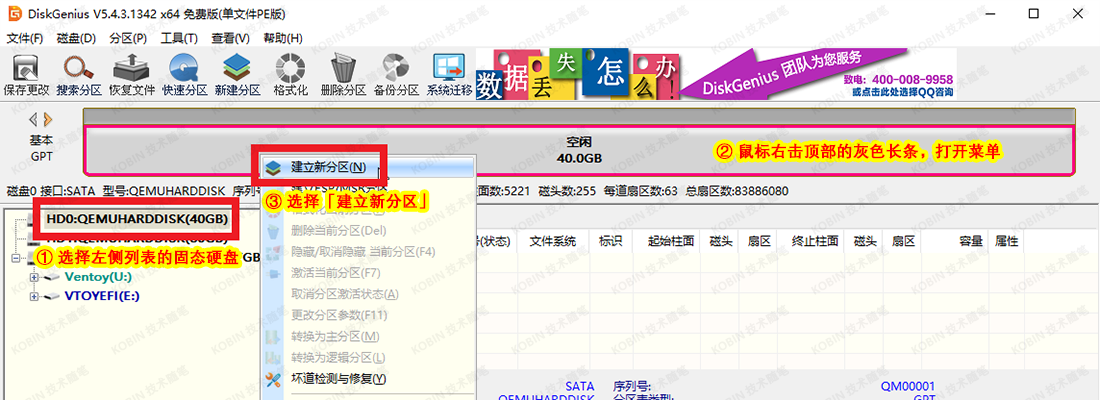Click the layered icon beside 建立新分区(N)
Viewport: 1100px width, 400px height.
(x=274, y=168)
